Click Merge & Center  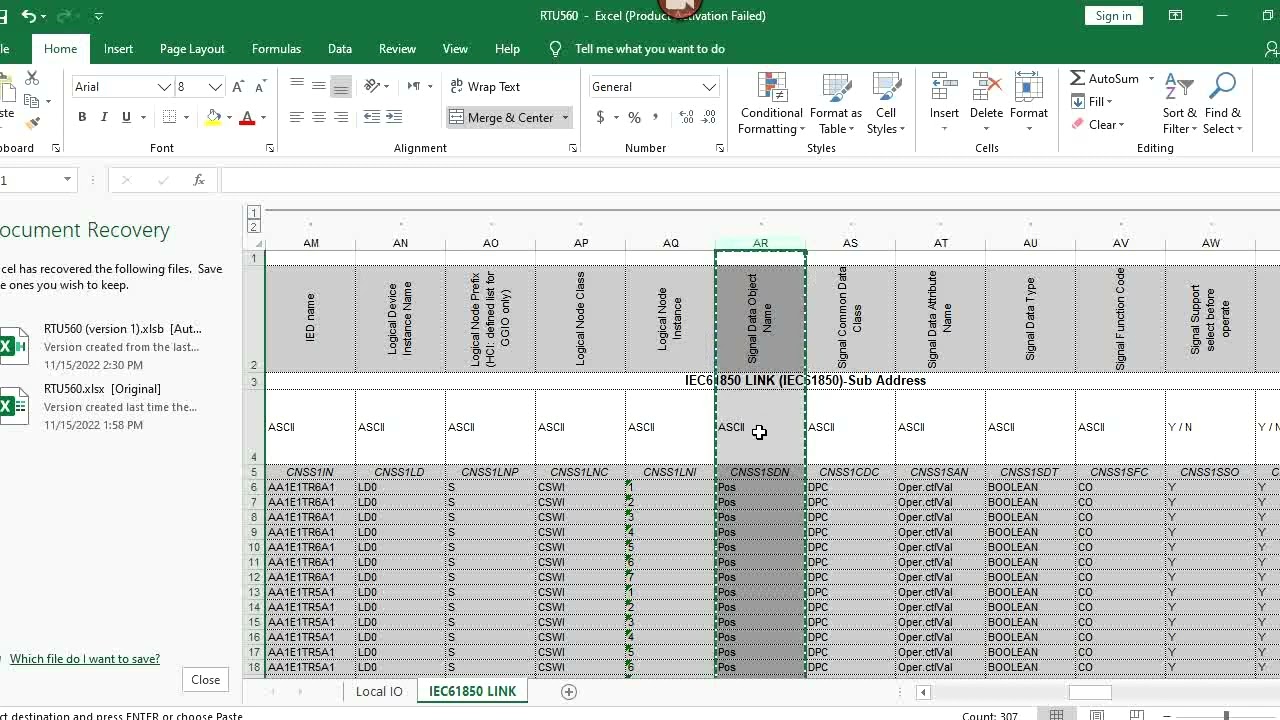502,117
